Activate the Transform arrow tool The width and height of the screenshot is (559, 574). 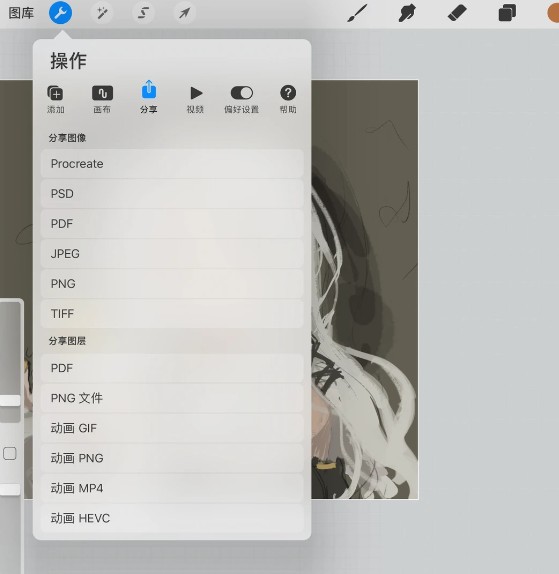tap(184, 13)
